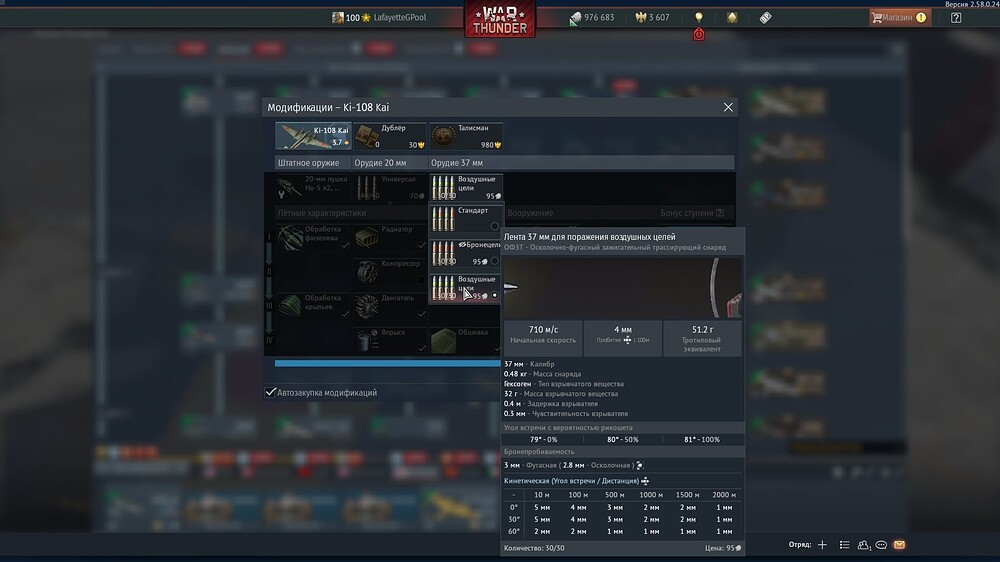Screen dimensions: 1000x562
Task: Collapse the 37 mm Воздушные цели belt dropdown
Action: click(466, 188)
